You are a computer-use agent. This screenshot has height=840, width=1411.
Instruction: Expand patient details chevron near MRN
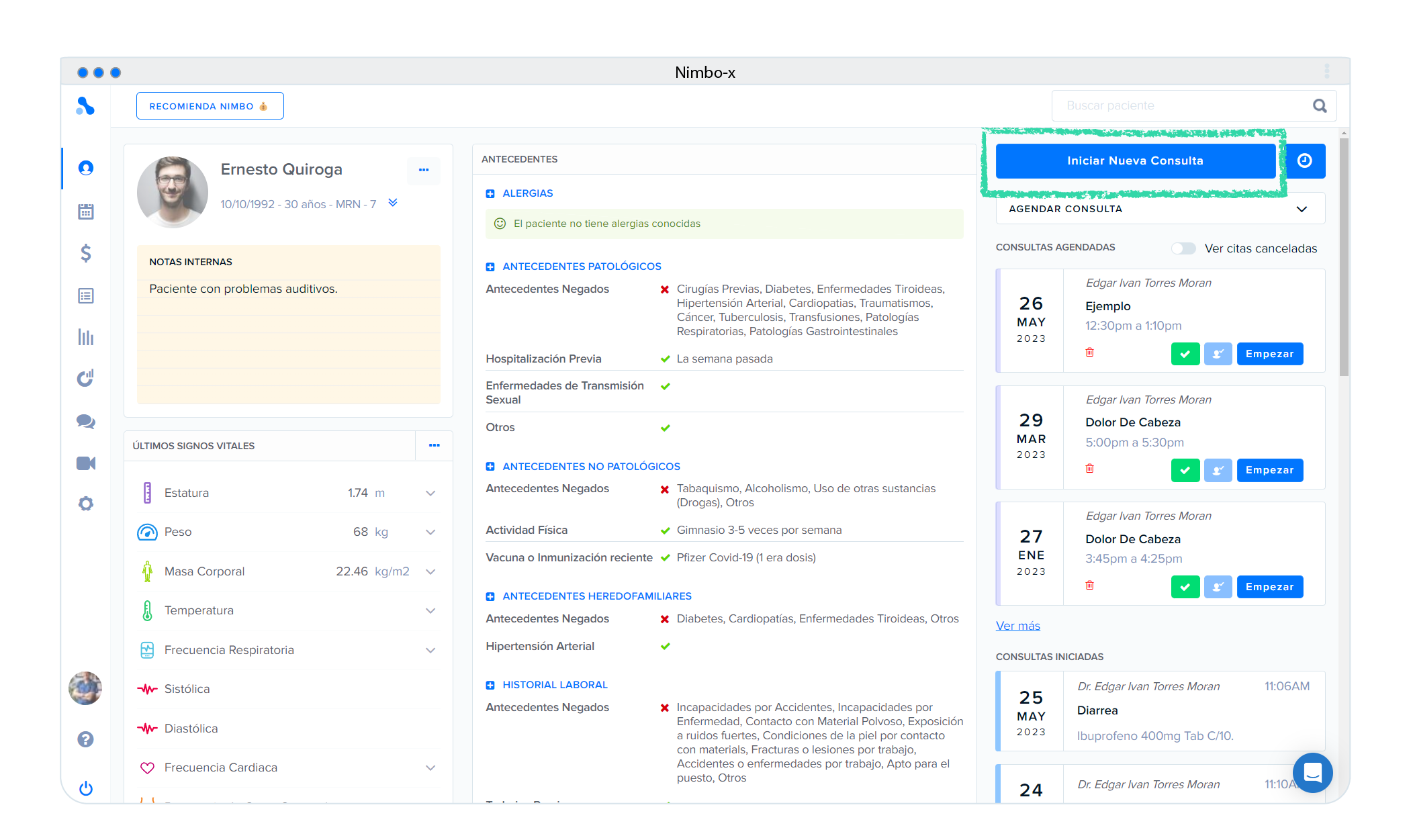pos(393,203)
